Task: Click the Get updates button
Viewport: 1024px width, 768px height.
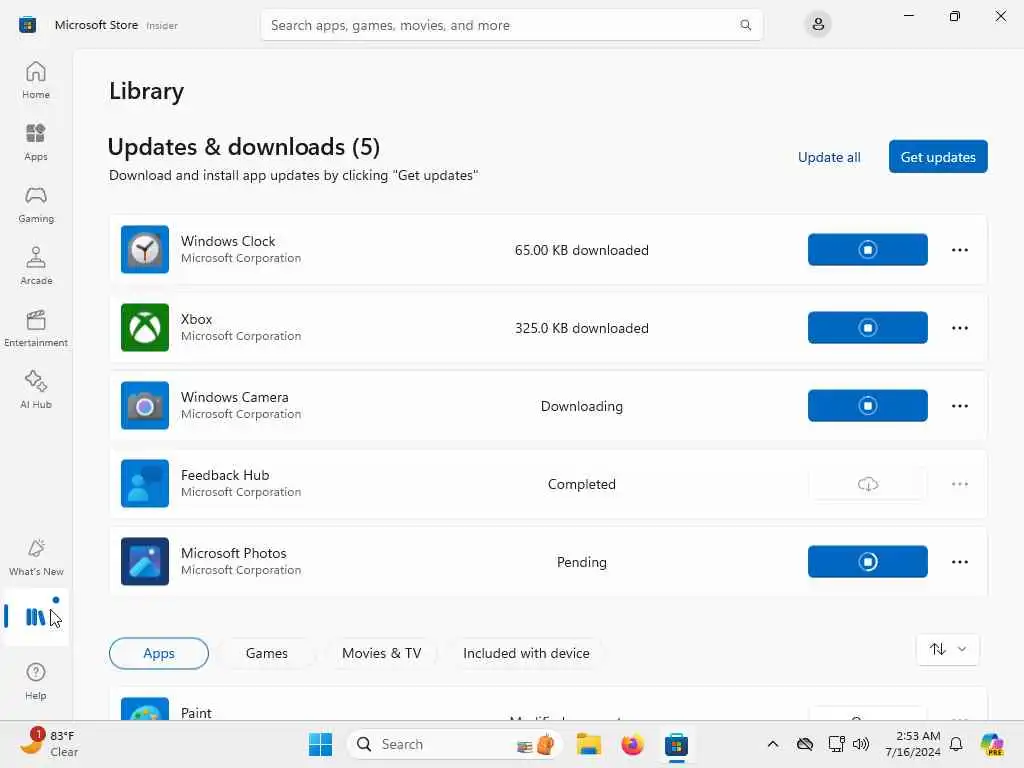Action: (938, 157)
